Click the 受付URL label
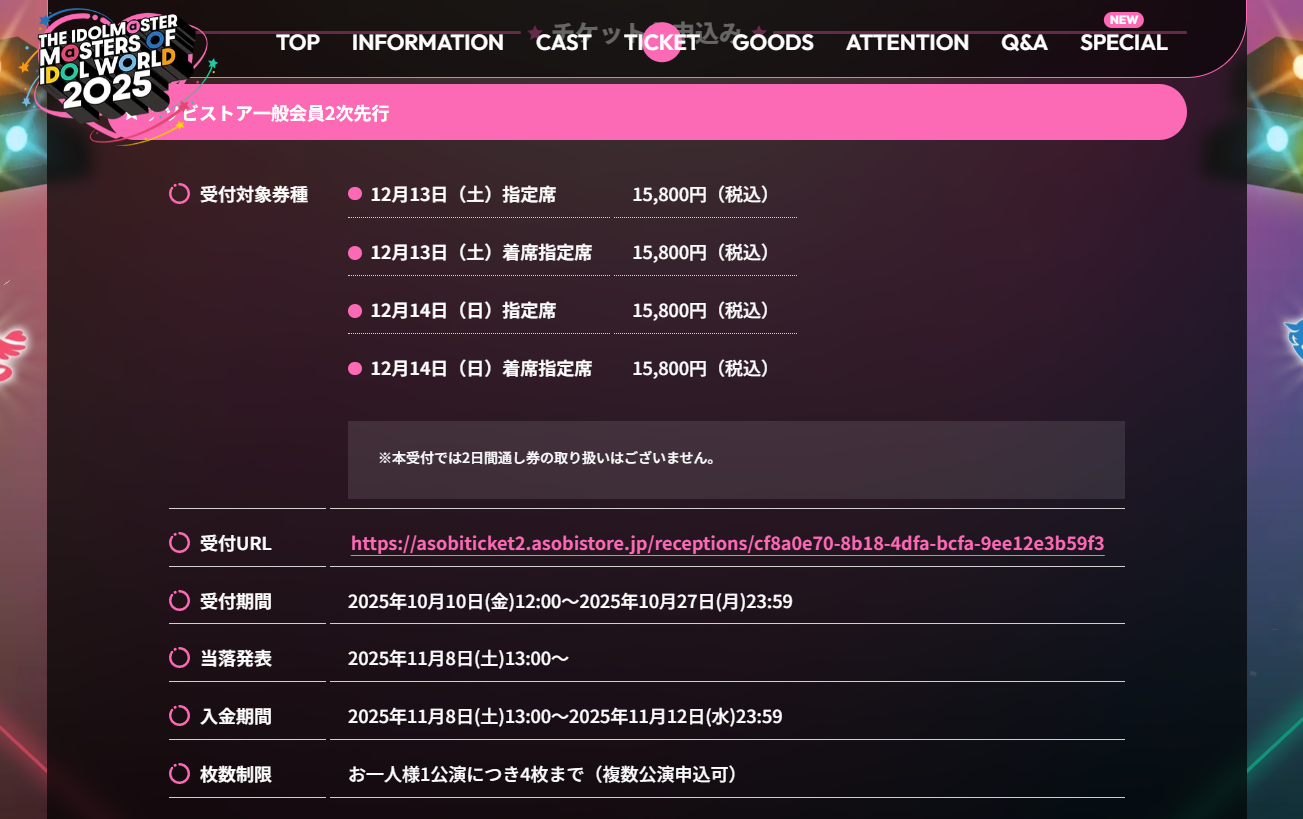This screenshot has height=819, width=1303. coord(236,543)
